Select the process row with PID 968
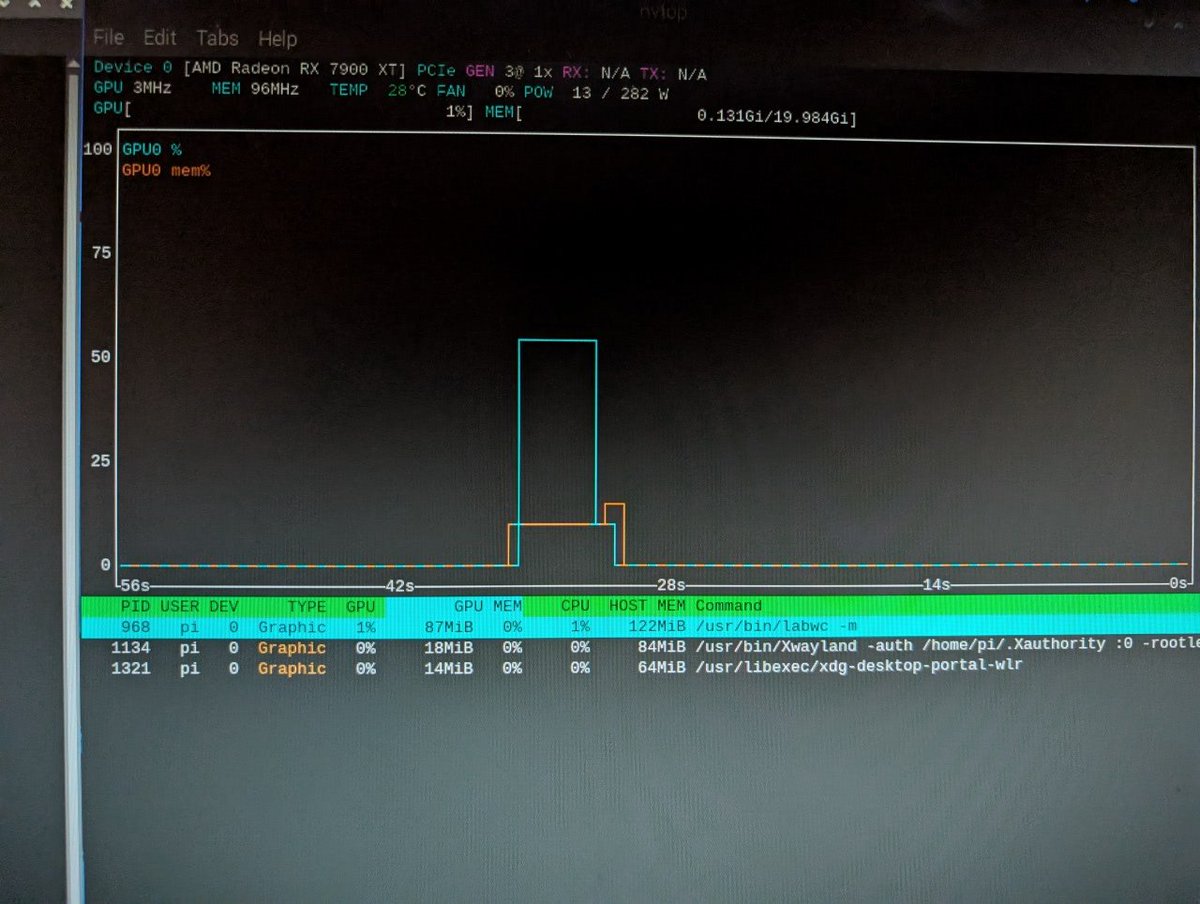Image resolution: width=1200 pixels, height=904 pixels. pos(640,627)
